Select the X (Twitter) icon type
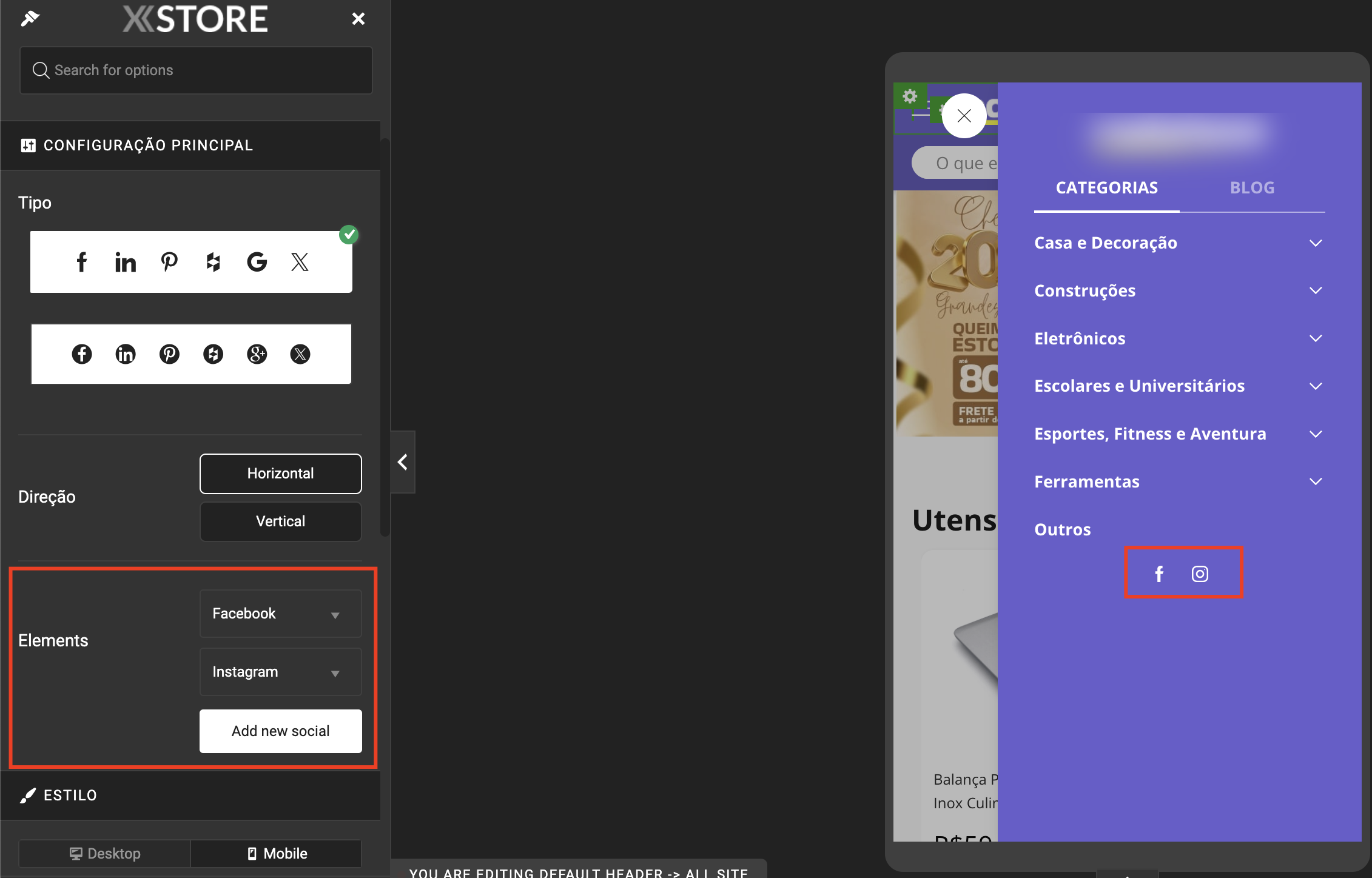The image size is (1372, 878). point(300,262)
